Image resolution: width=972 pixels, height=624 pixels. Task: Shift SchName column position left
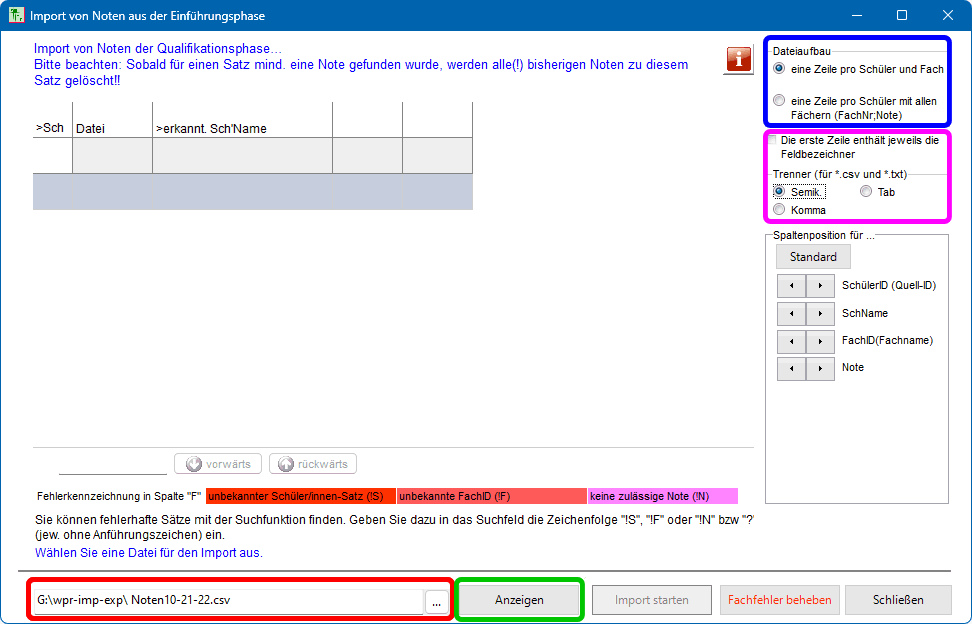(x=791, y=314)
